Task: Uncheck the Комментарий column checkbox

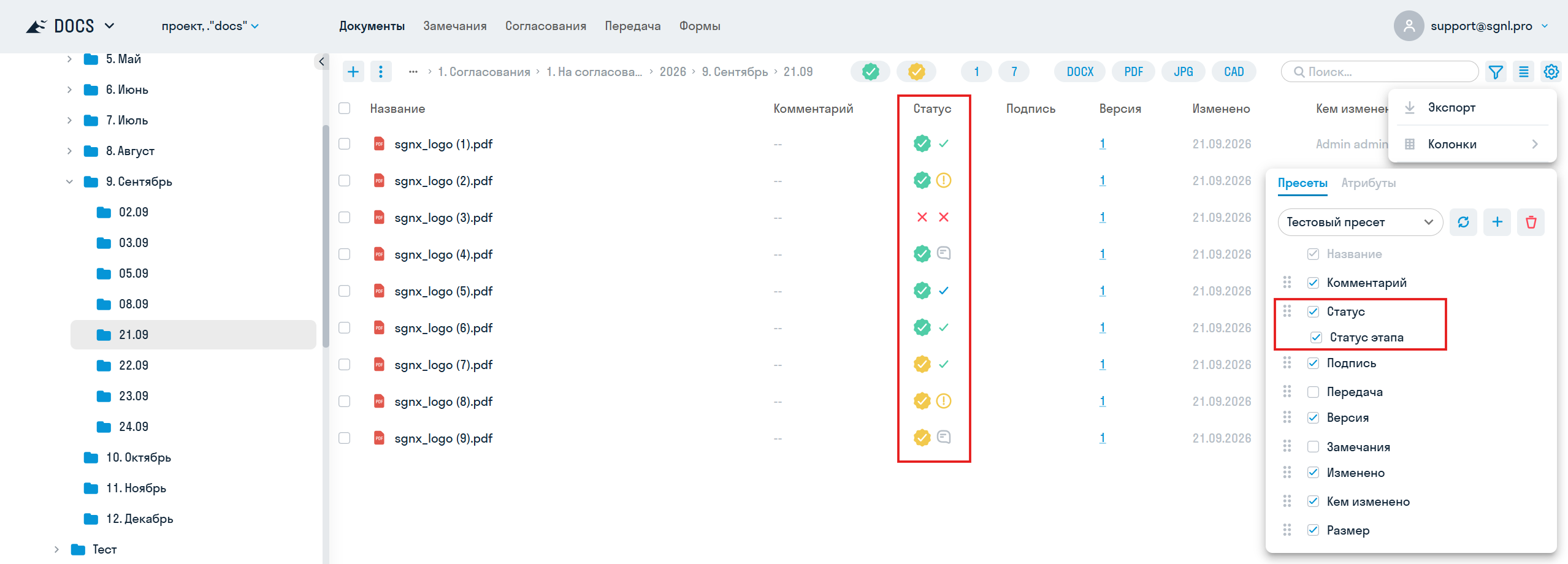Action: point(1313,283)
